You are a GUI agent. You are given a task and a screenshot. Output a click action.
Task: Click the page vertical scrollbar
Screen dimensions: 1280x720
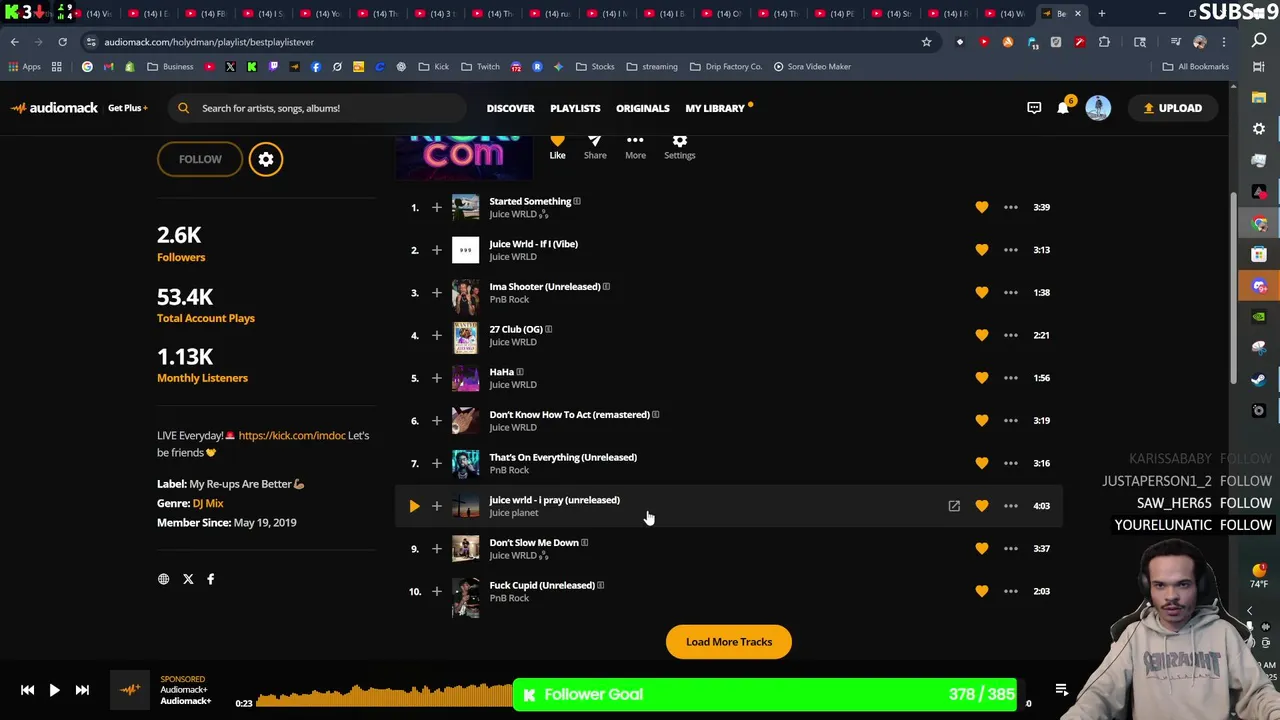pos(1232,290)
